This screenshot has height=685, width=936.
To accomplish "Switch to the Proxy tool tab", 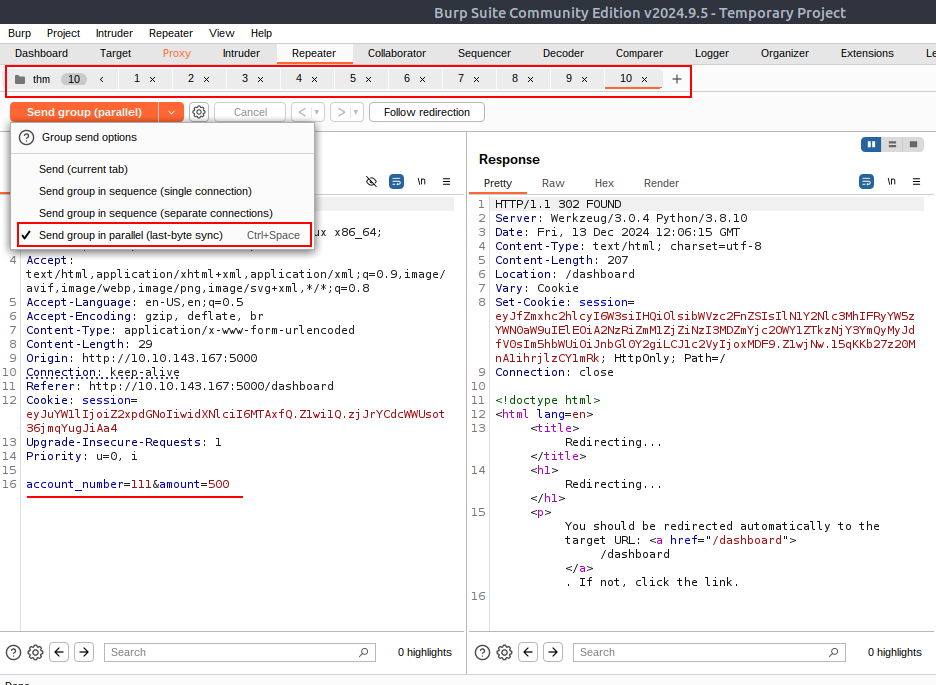I will coord(177,53).
